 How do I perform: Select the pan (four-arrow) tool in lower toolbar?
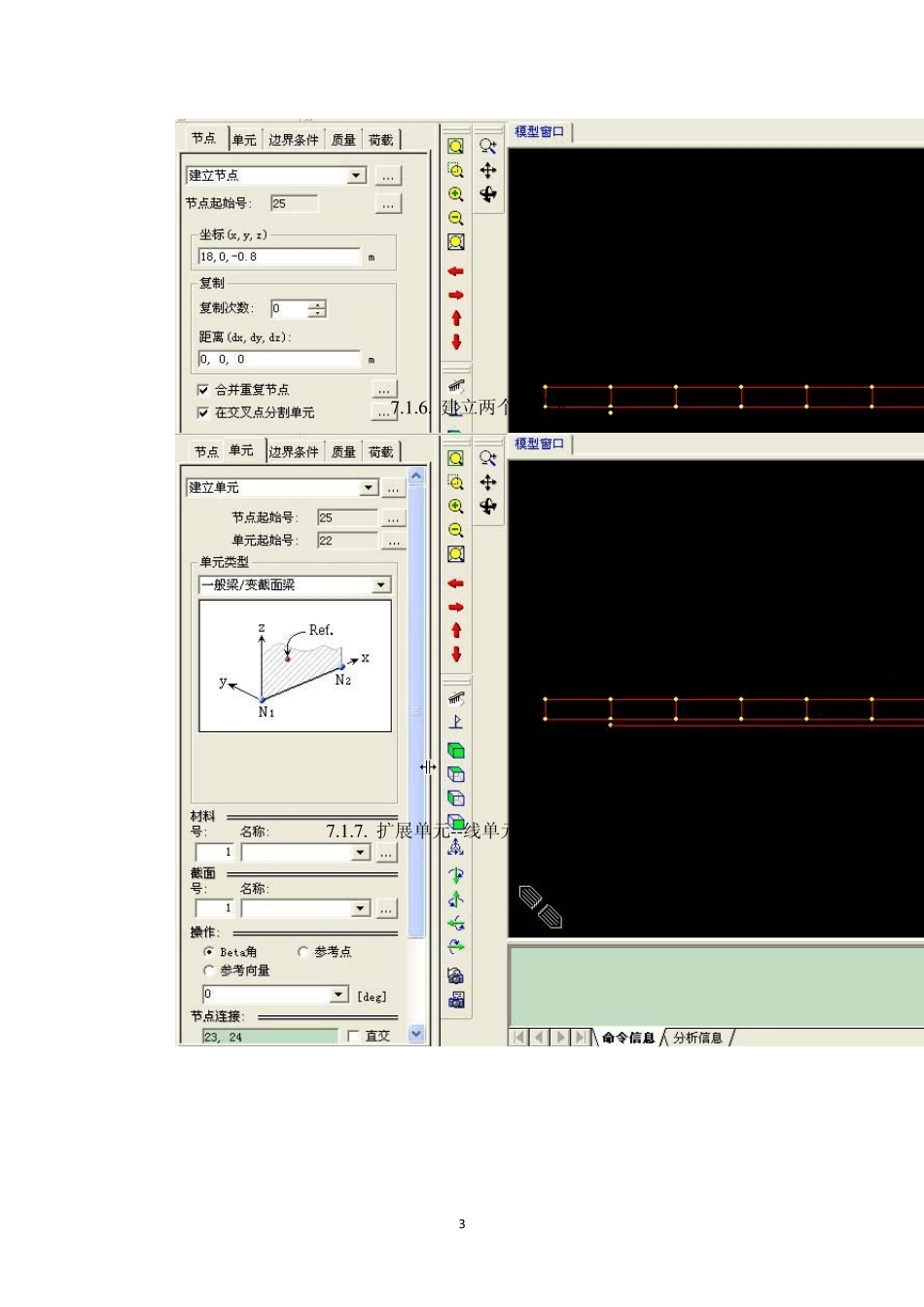coord(488,482)
